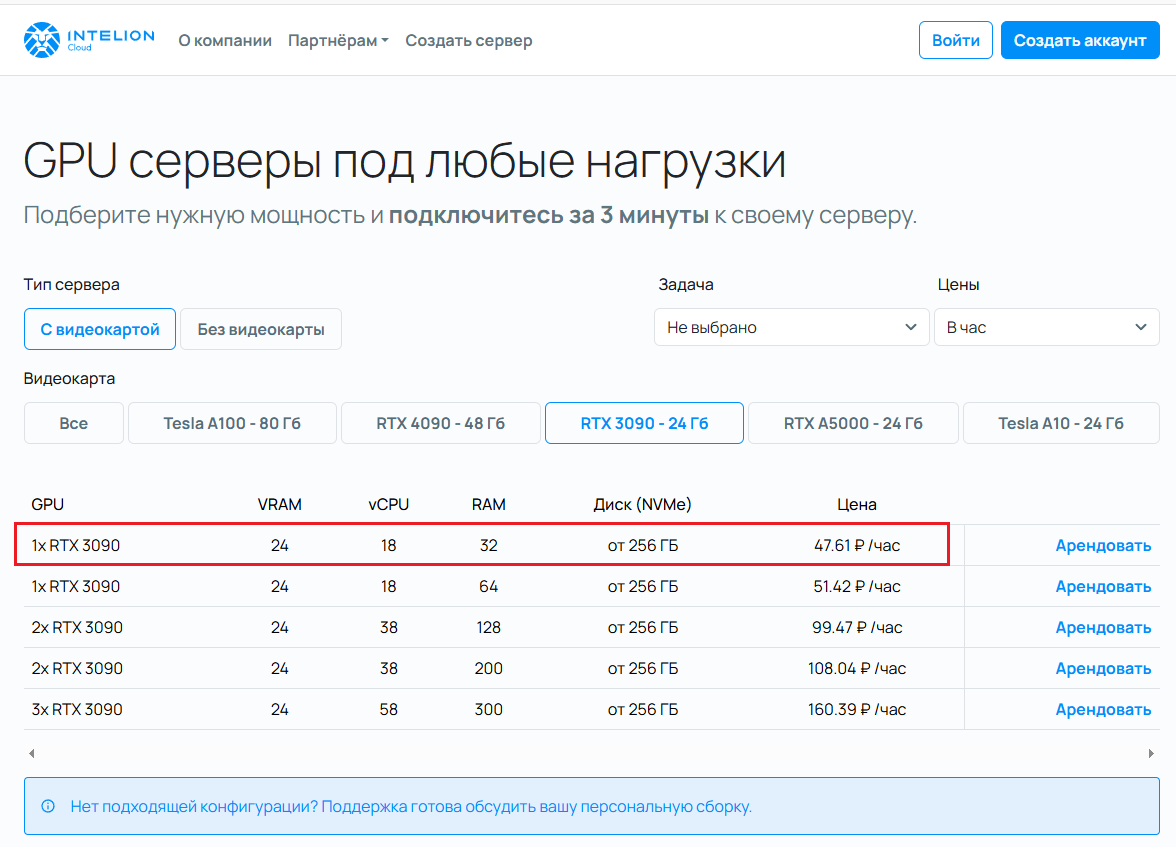This screenshot has height=847, width=1176.
Task: Rent the 108.04 ₽/час 2x RTX 3090 server
Action: [x=1103, y=668]
